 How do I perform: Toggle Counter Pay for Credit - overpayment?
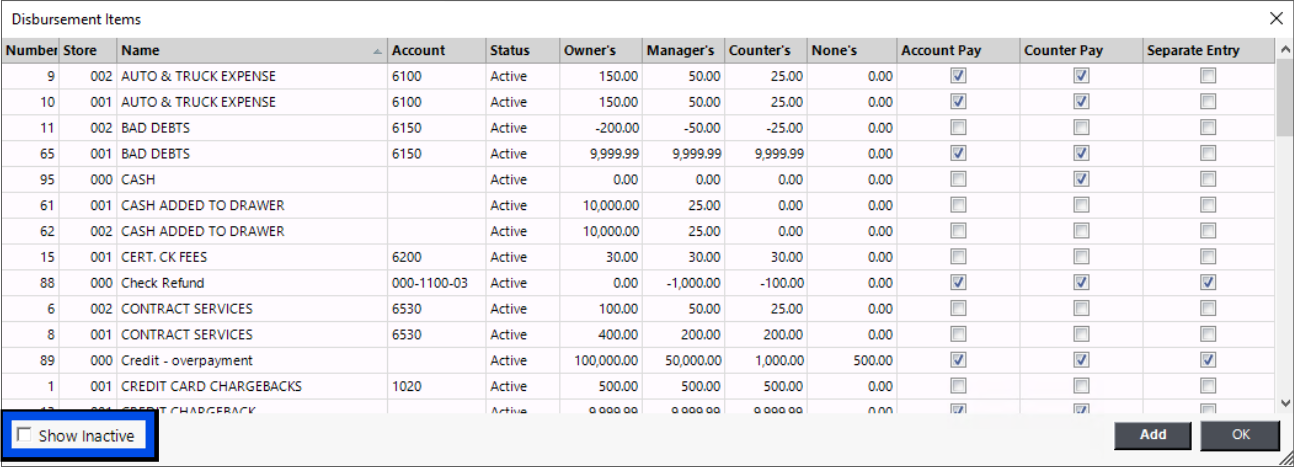pyautogui.click(x=1081, y=360)
